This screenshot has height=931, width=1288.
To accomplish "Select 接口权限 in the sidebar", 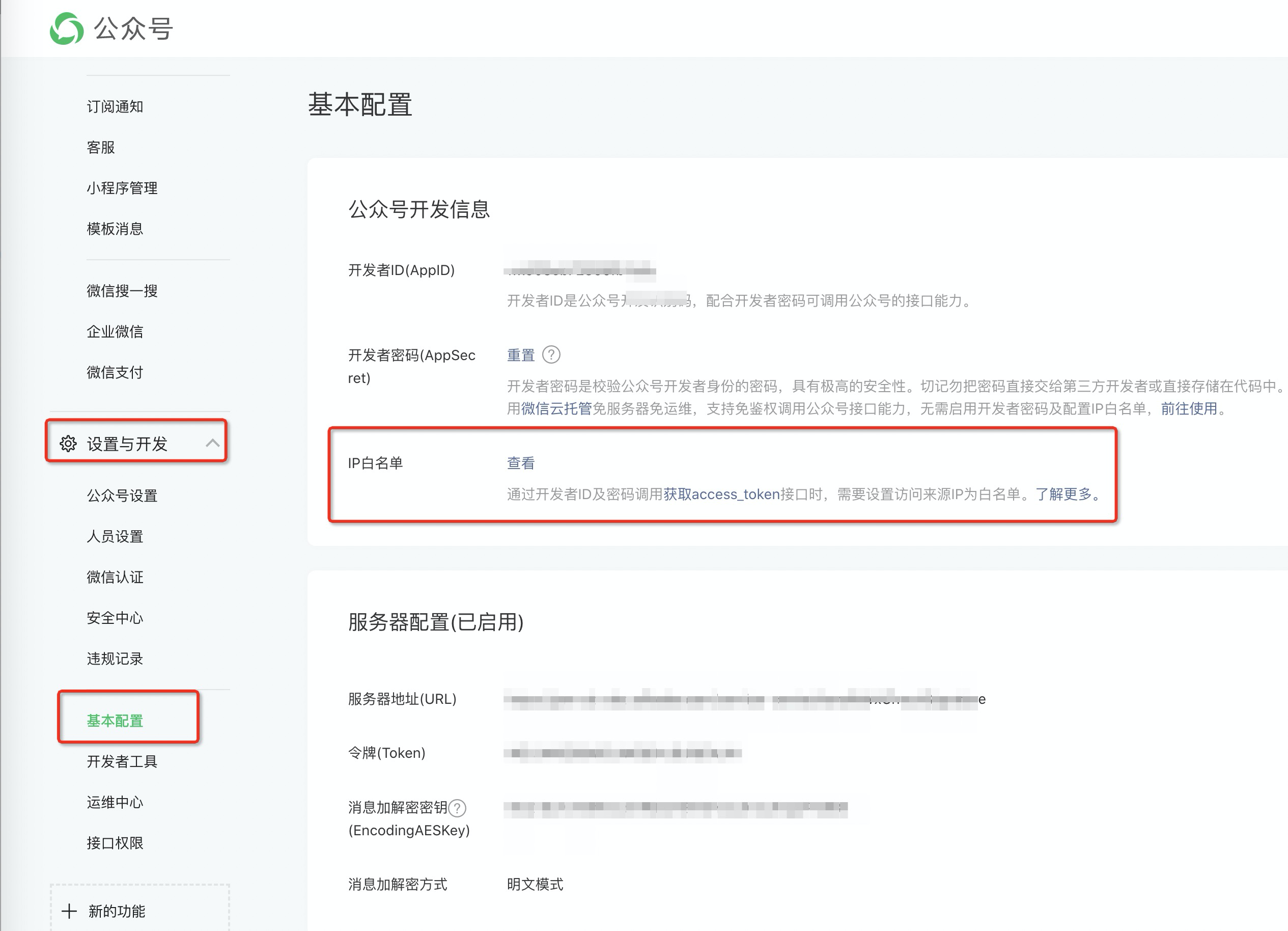I will click(x=115, y=842).
